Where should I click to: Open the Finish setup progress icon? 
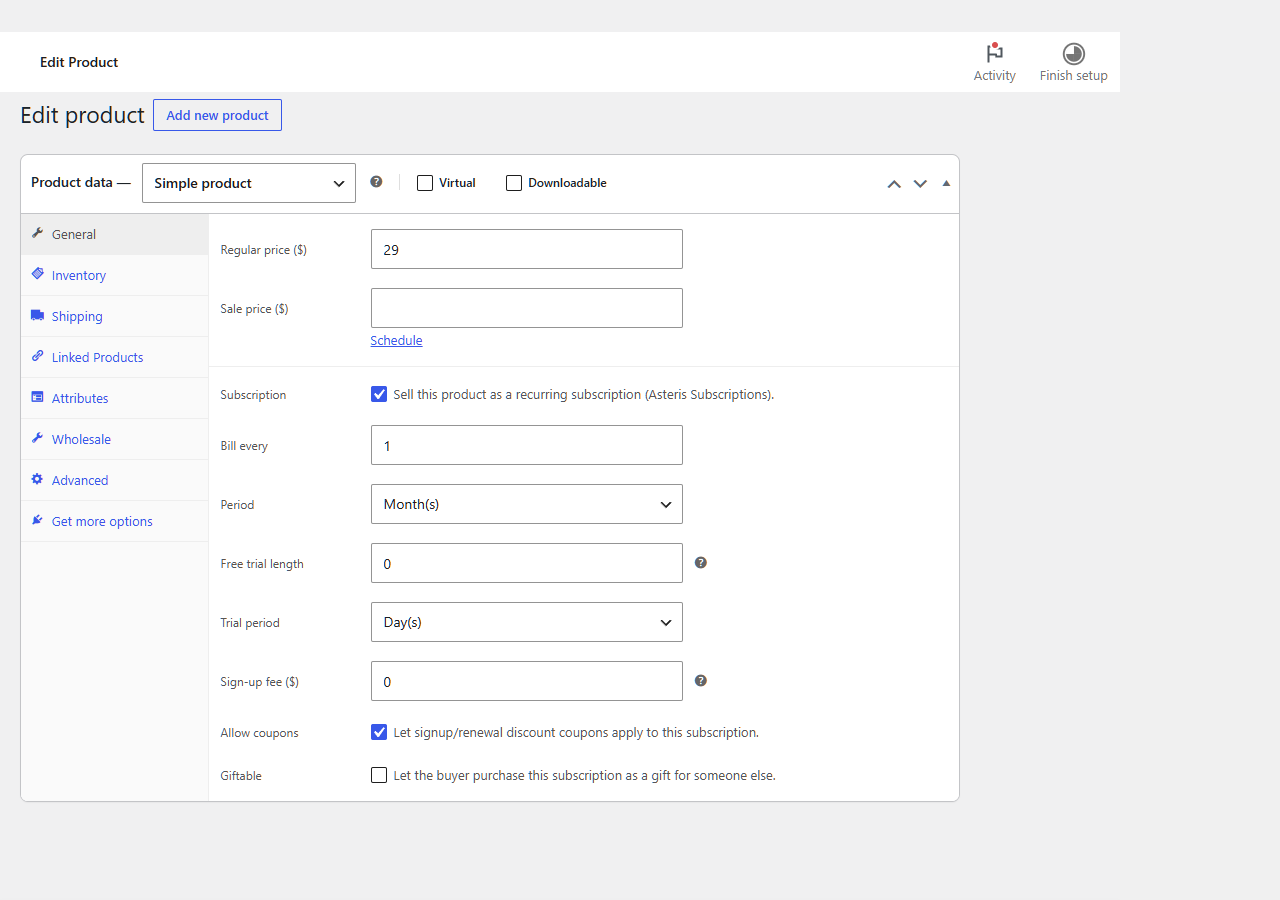click(1074, 54)
